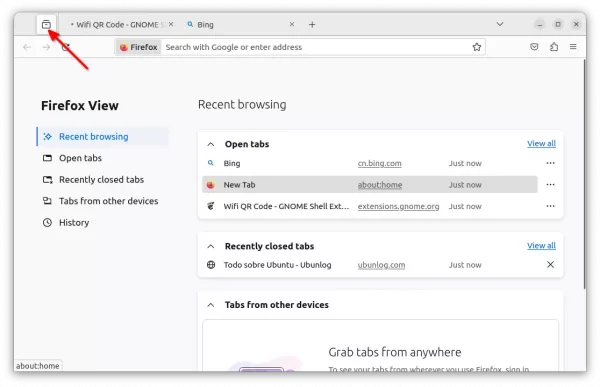This screenshot has width=600, height=387.
Task: Open more options for Bing row
Action: point(550,163)
